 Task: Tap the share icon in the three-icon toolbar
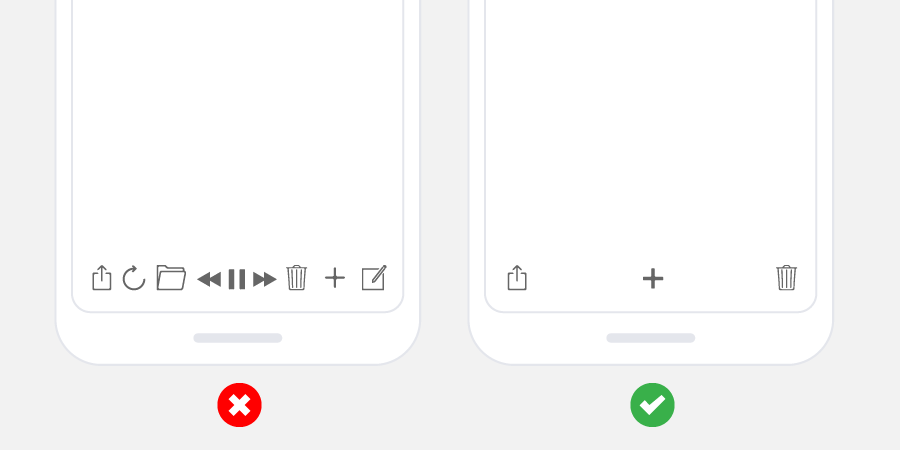(x=517, y=278)
